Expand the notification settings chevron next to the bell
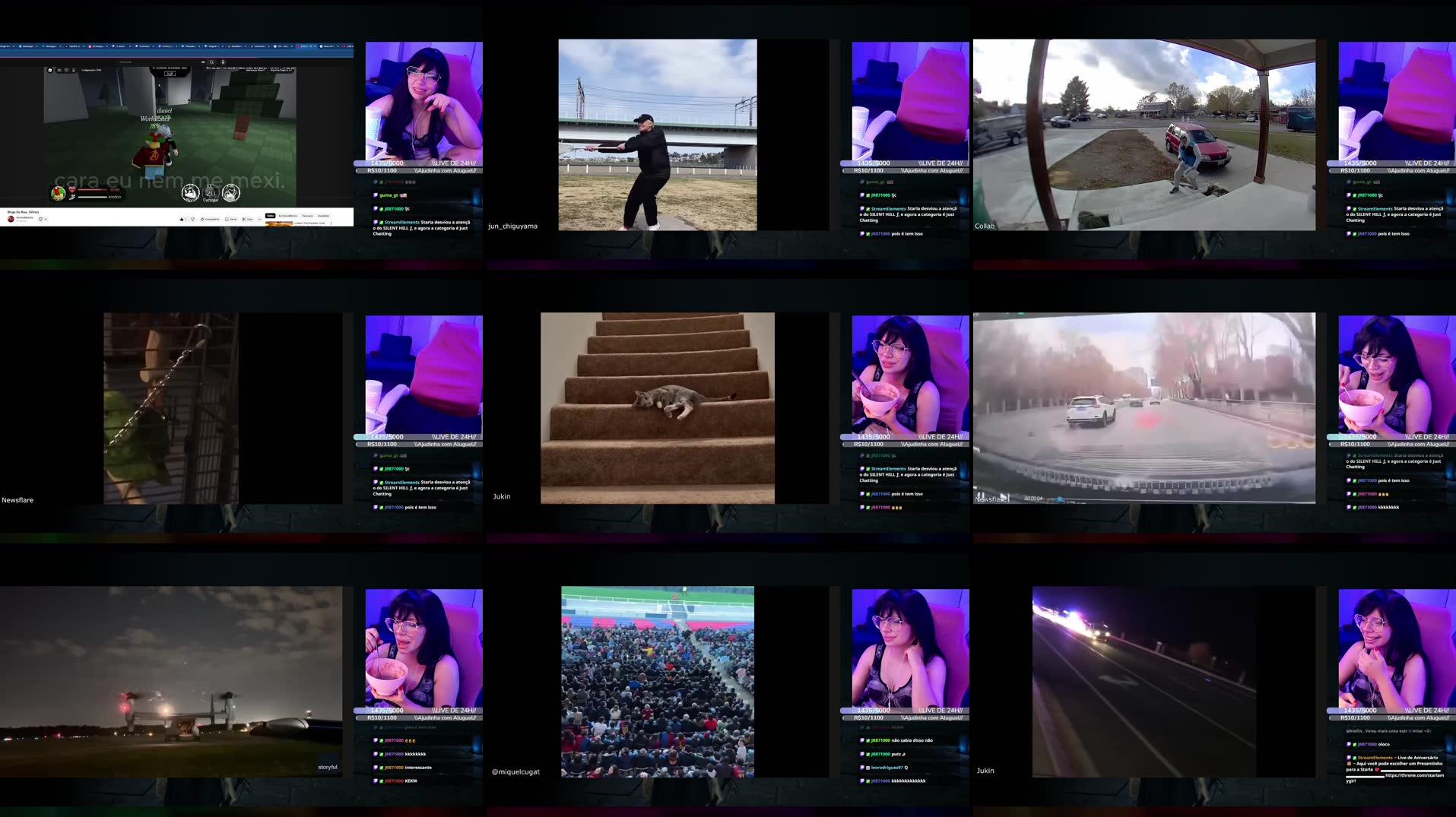Image resolution: width=1456 pixels, height=817 pixels. [x=46, y=218]
